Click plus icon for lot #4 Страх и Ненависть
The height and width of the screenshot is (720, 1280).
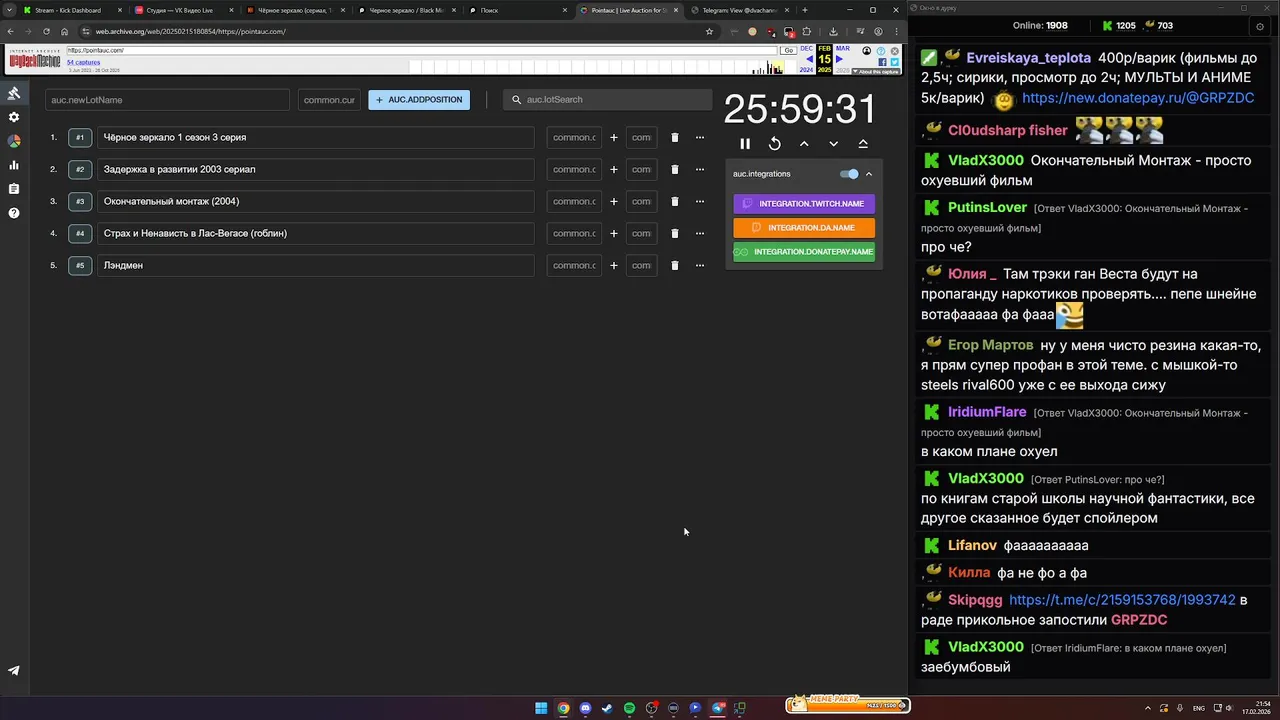pos(614,233)
